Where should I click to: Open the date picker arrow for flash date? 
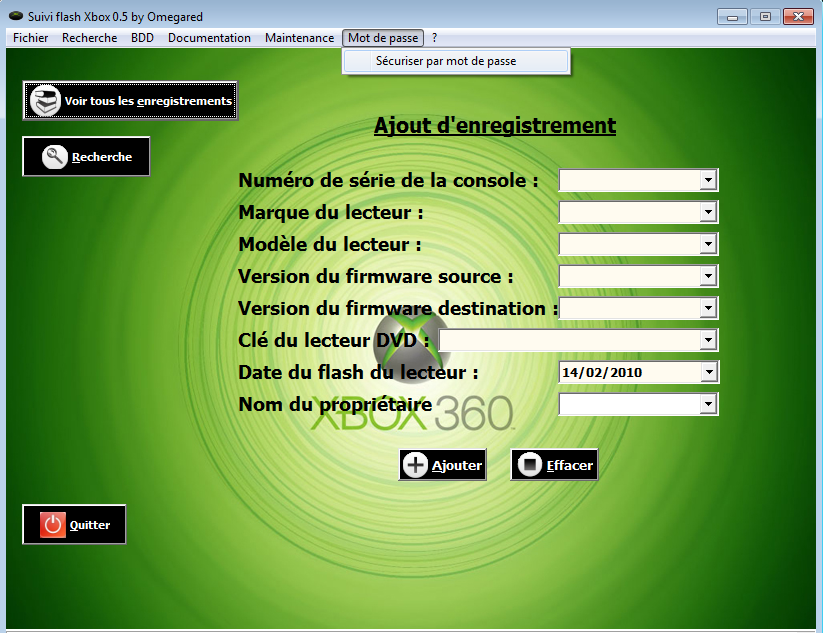[x=709, y=372]
